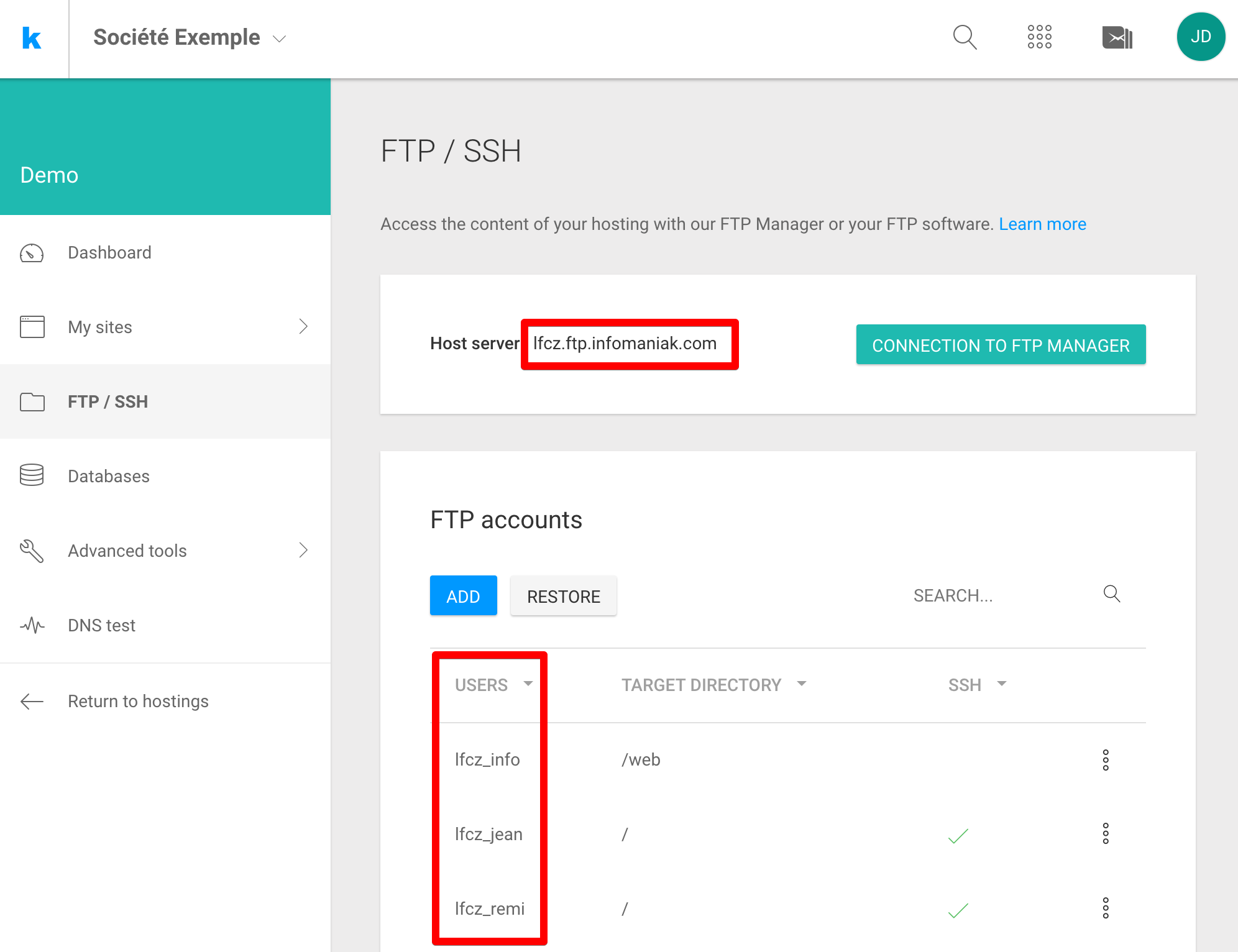Screen dimensions: 1238x952
Task: Click the Advanced tools wrench icon
Action: point(32,551)
